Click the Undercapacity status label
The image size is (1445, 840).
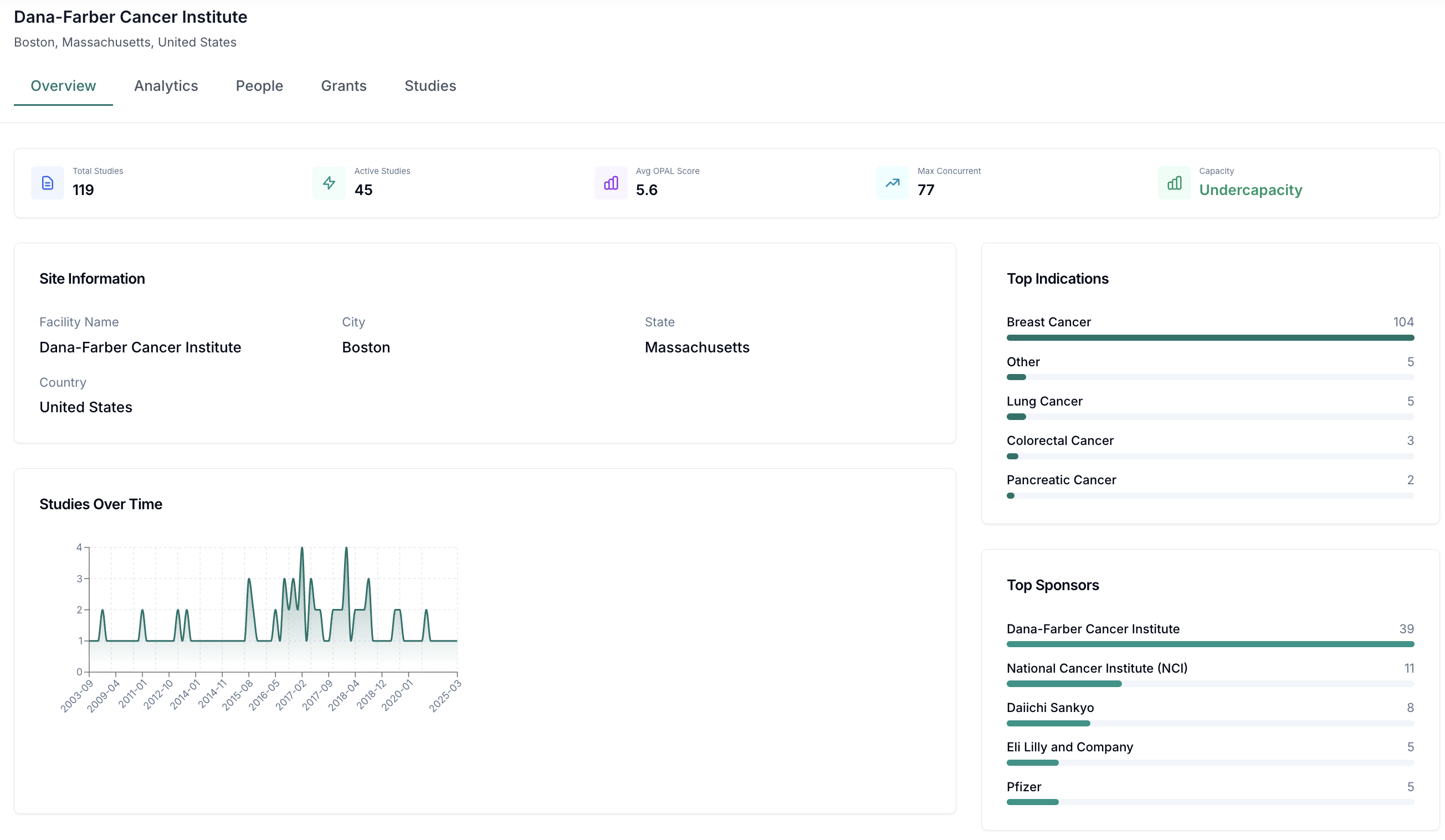pos(1251,190)
